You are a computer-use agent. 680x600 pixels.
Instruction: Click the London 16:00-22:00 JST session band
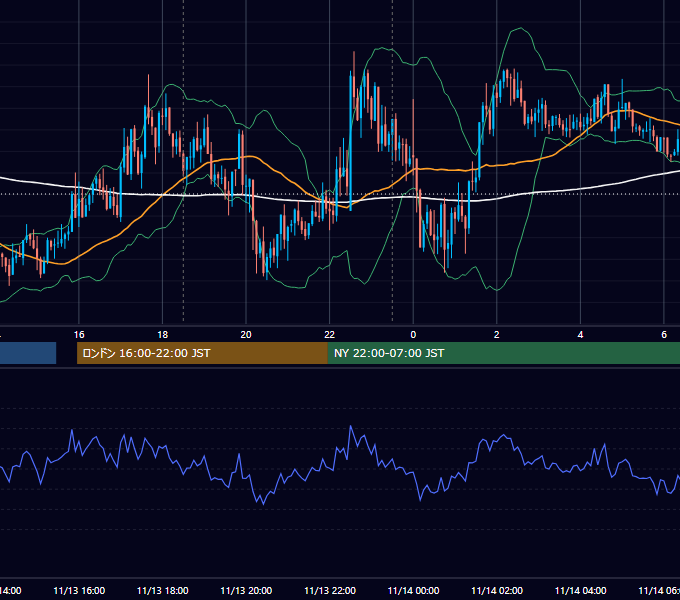(202, 353)
